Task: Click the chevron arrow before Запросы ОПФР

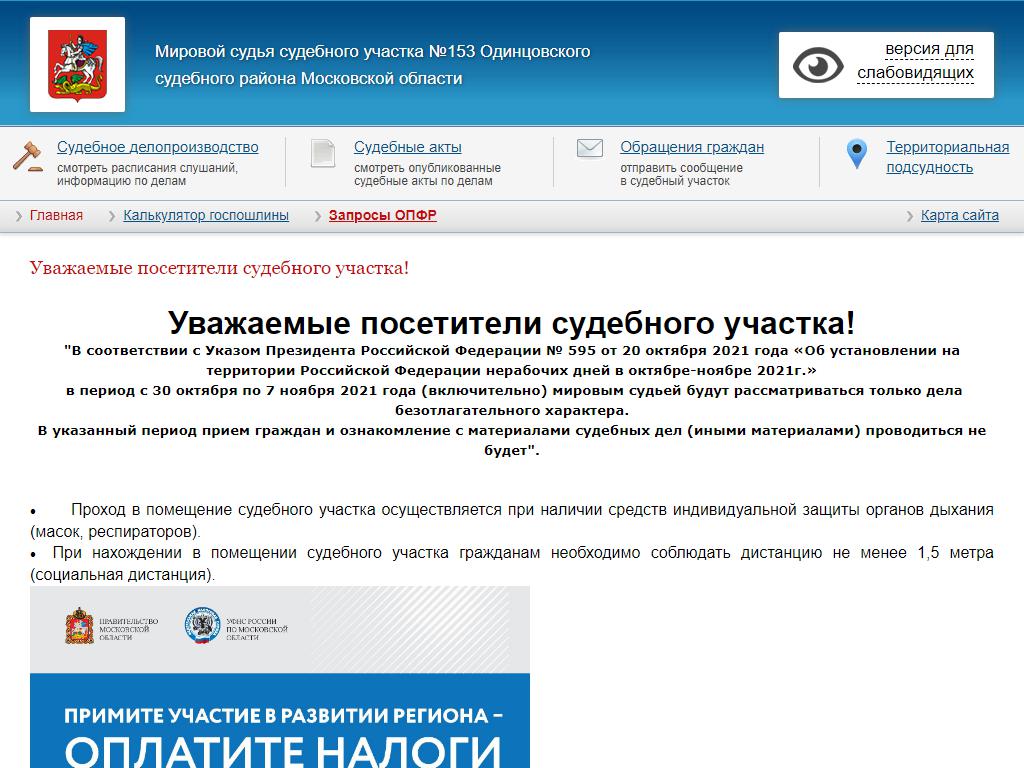Action: (318, 216)
